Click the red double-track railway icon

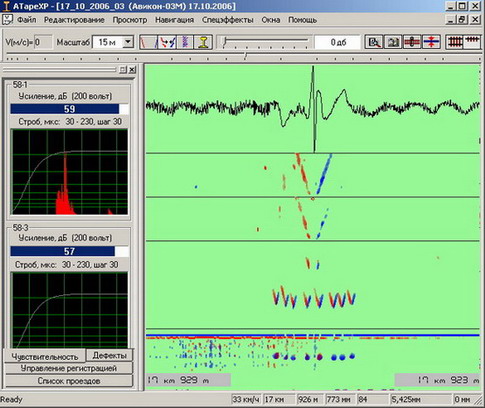tap(455, 42)
